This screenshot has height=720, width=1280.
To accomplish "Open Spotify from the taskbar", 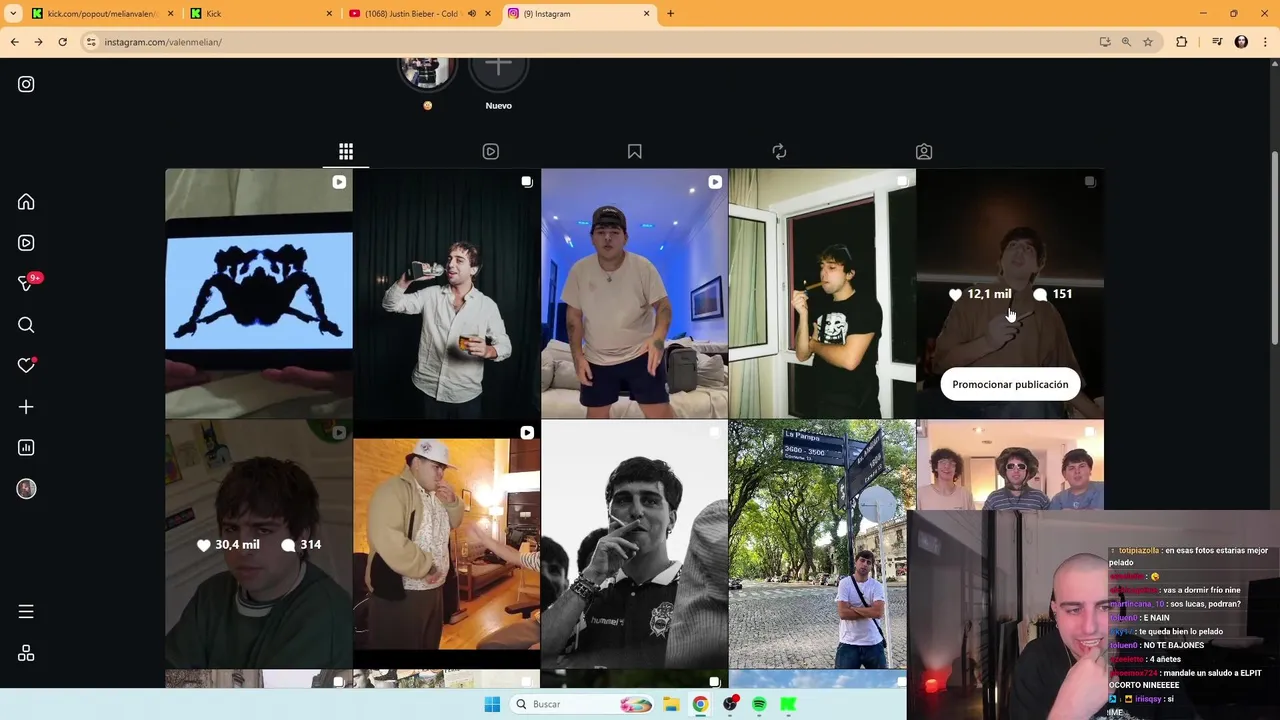I will [759, 704].
